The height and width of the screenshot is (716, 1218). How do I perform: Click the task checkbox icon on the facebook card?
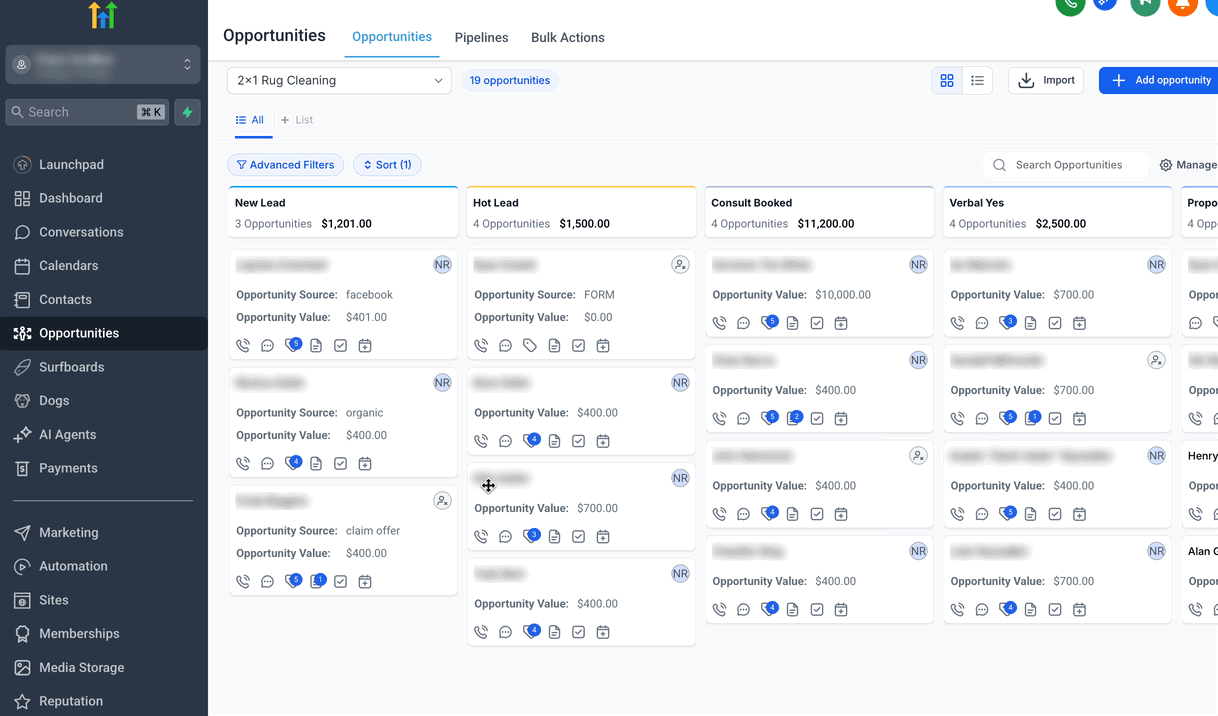click(340, 346)
